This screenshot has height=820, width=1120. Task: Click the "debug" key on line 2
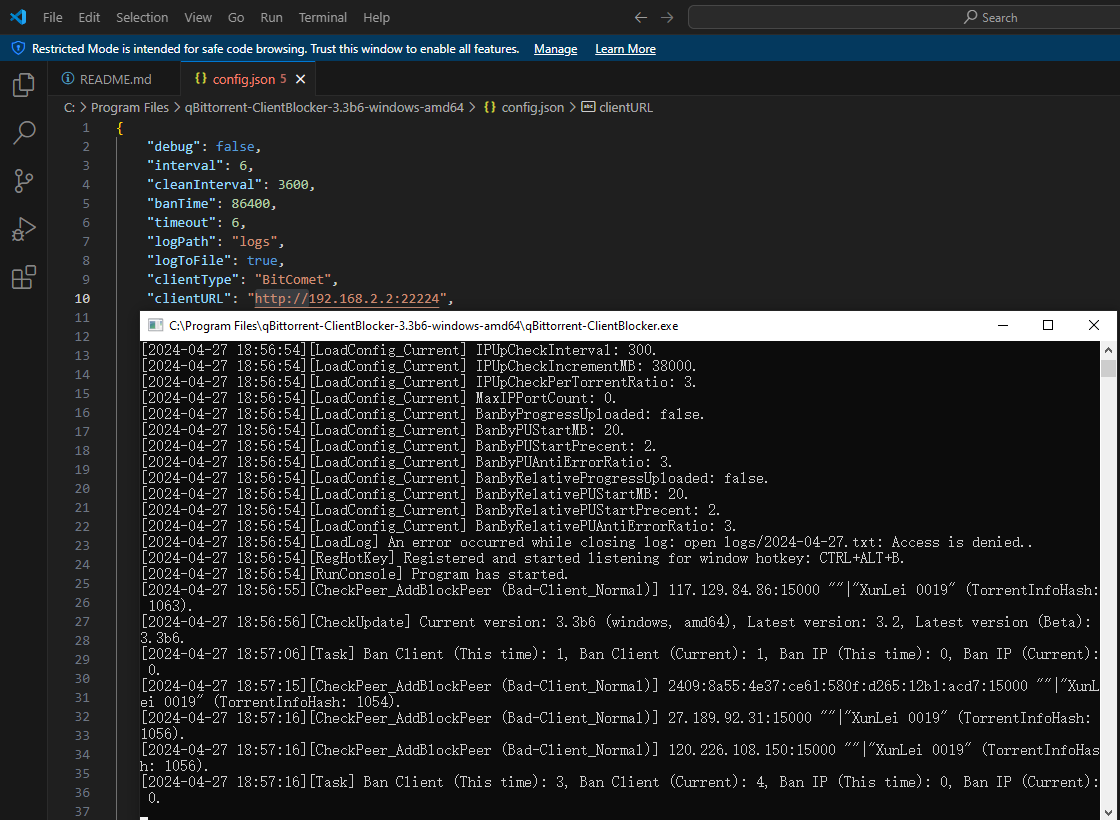tap(174, 146)
